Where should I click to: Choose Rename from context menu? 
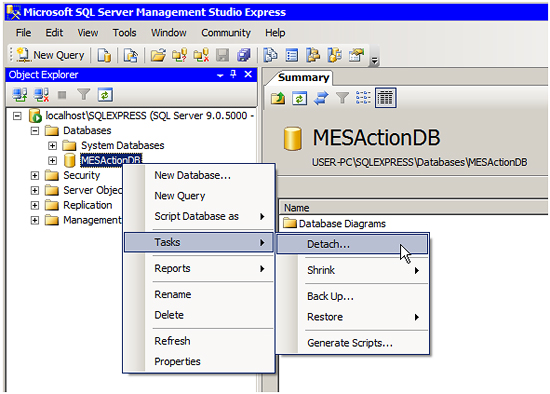[x=199, y=294]
